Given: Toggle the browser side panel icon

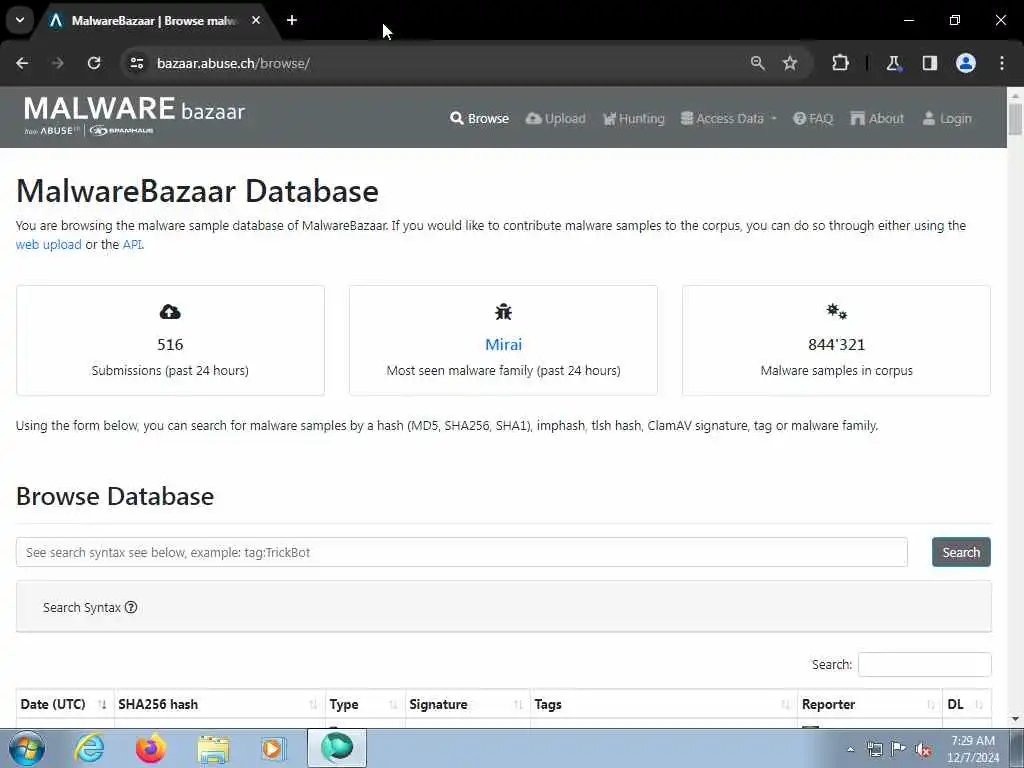Looking at the screenshot, I should click(930, 63).
